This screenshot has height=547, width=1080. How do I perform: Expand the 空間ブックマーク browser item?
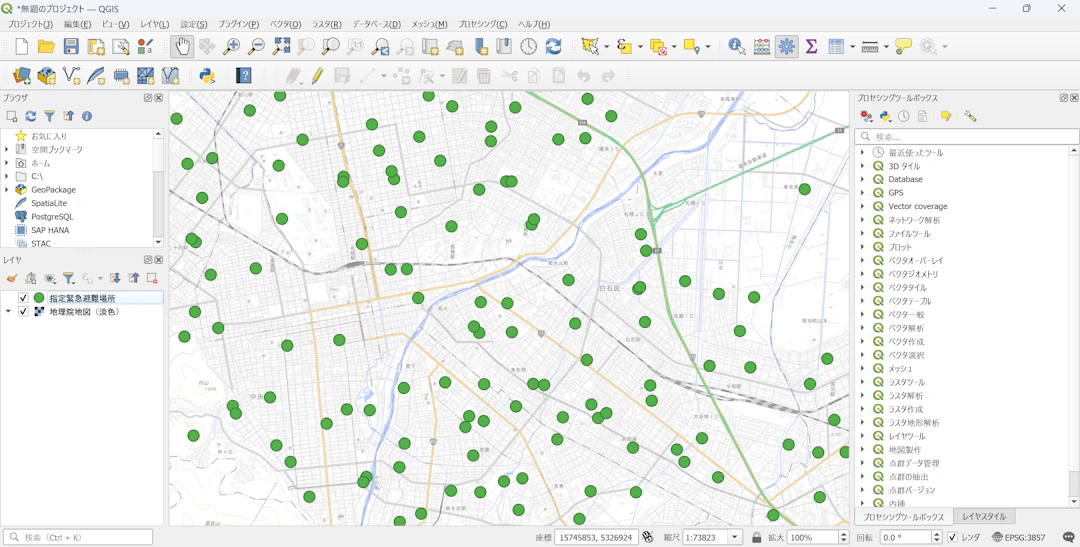pos(7,149)
